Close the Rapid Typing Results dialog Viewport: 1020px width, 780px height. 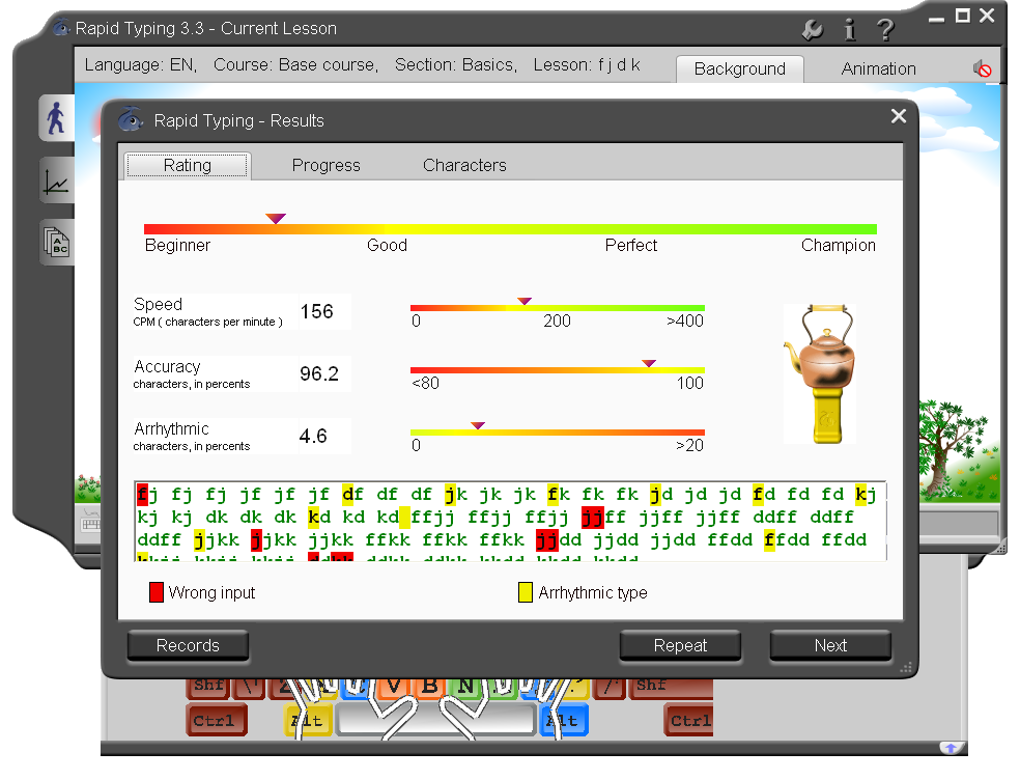[898, 116]
